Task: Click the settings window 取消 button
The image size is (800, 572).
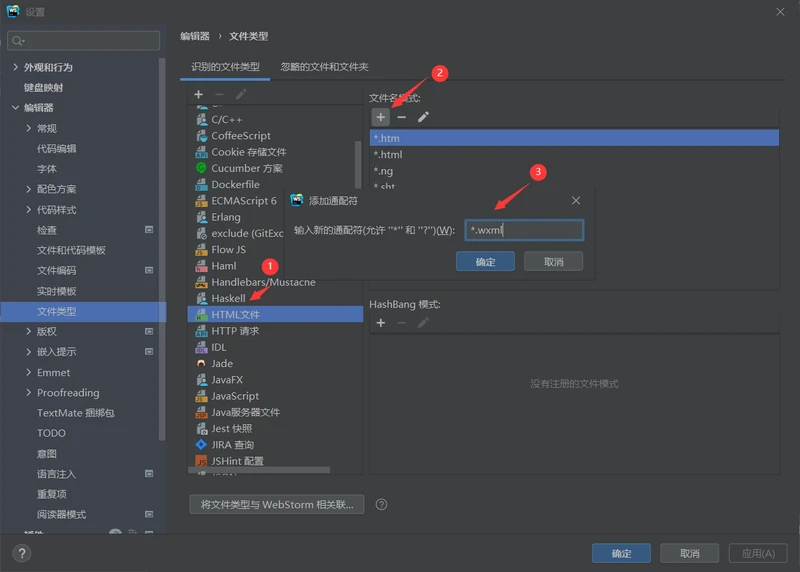Action: coord(690,554)
